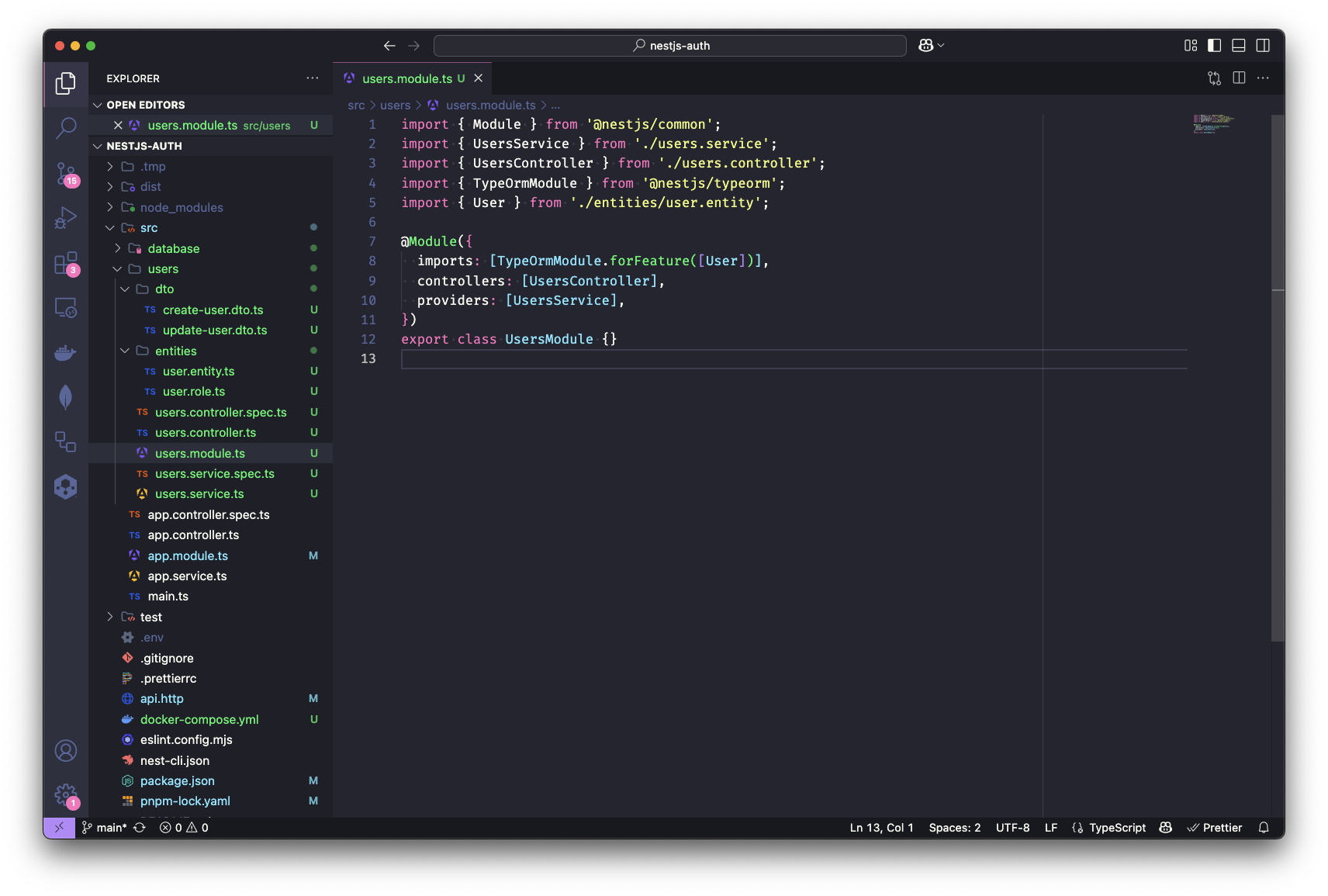The width and height of the screenshot is (1328, 896).
Task: Open user.entity.ts file
Action: coord(199,372)
